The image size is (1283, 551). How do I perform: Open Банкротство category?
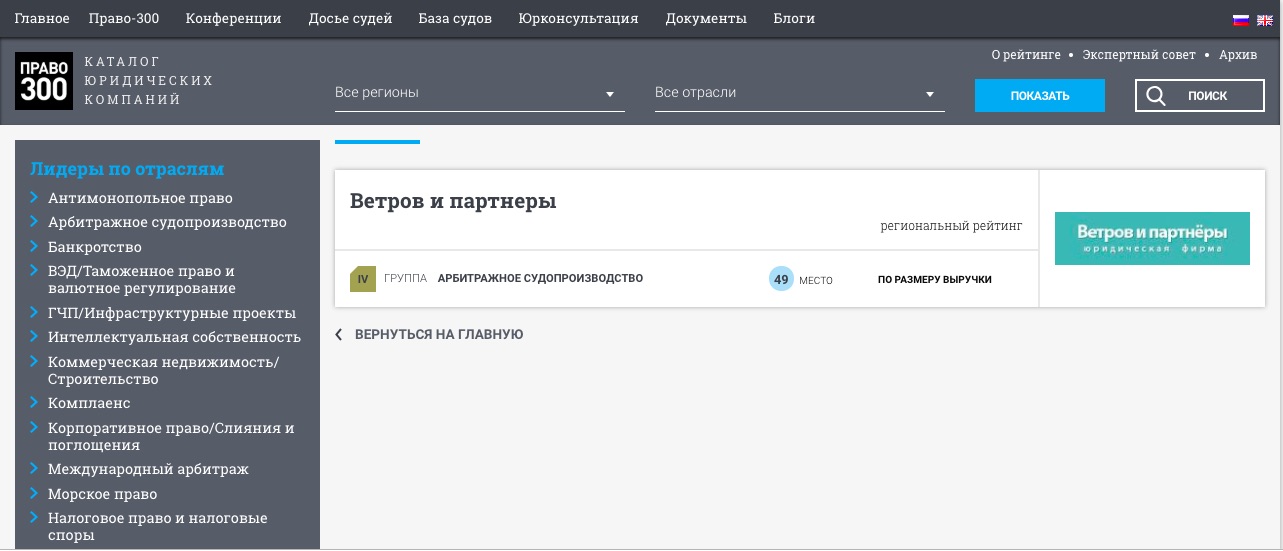click(95, 247)
